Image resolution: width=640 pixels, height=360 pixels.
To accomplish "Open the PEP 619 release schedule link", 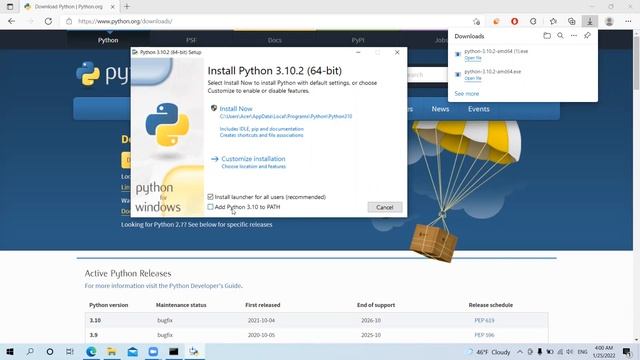I will pos(484,320).
